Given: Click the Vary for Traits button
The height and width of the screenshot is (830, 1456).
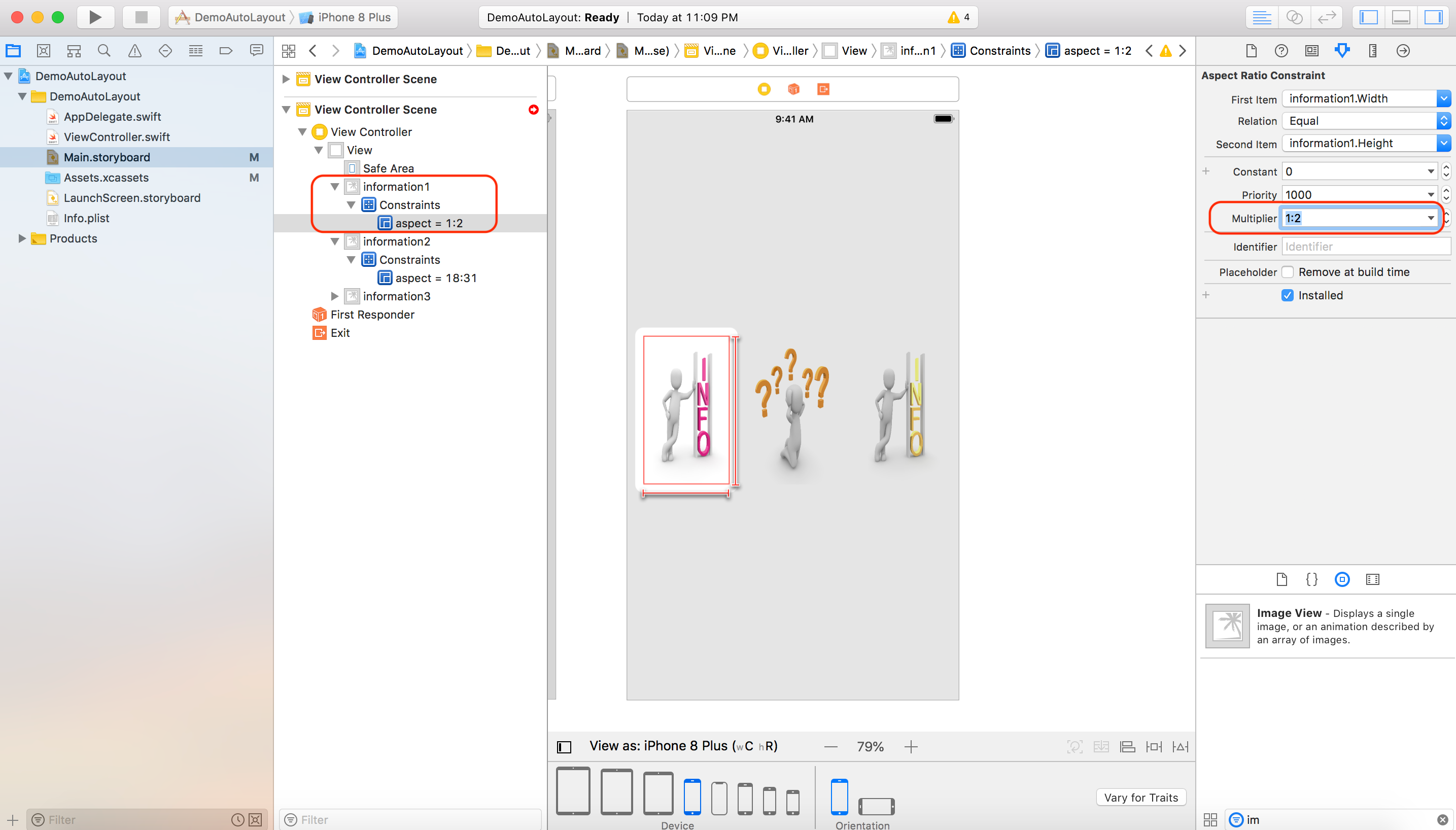Looking at the screenshot, I should click(1140, 798).
